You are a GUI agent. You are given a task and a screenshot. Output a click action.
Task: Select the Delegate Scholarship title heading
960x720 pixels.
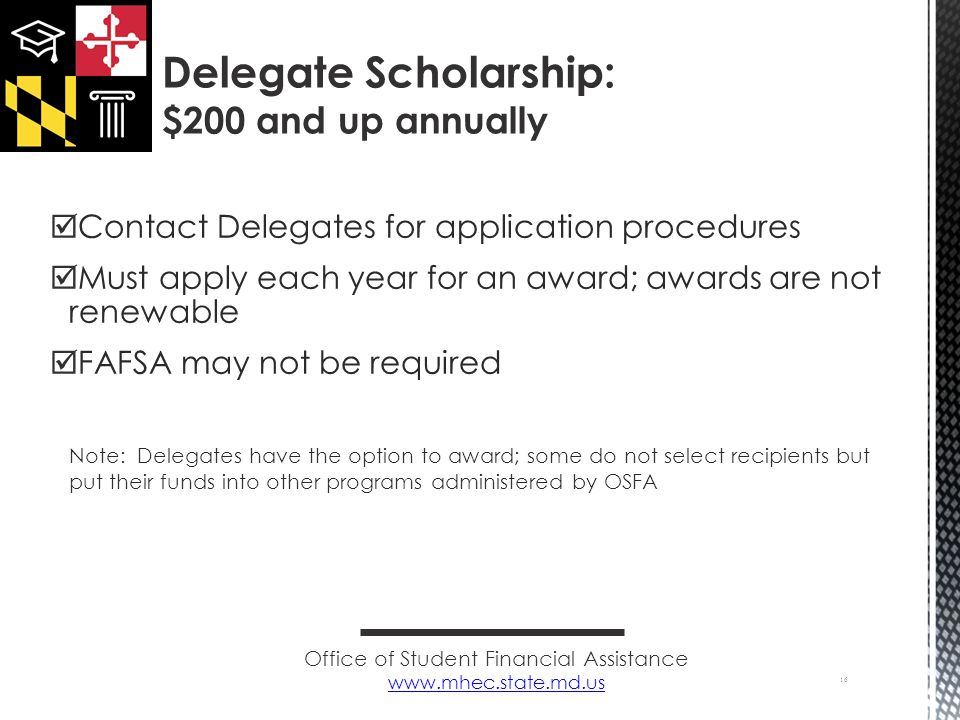pyautogui.click(x=388, y=73)
